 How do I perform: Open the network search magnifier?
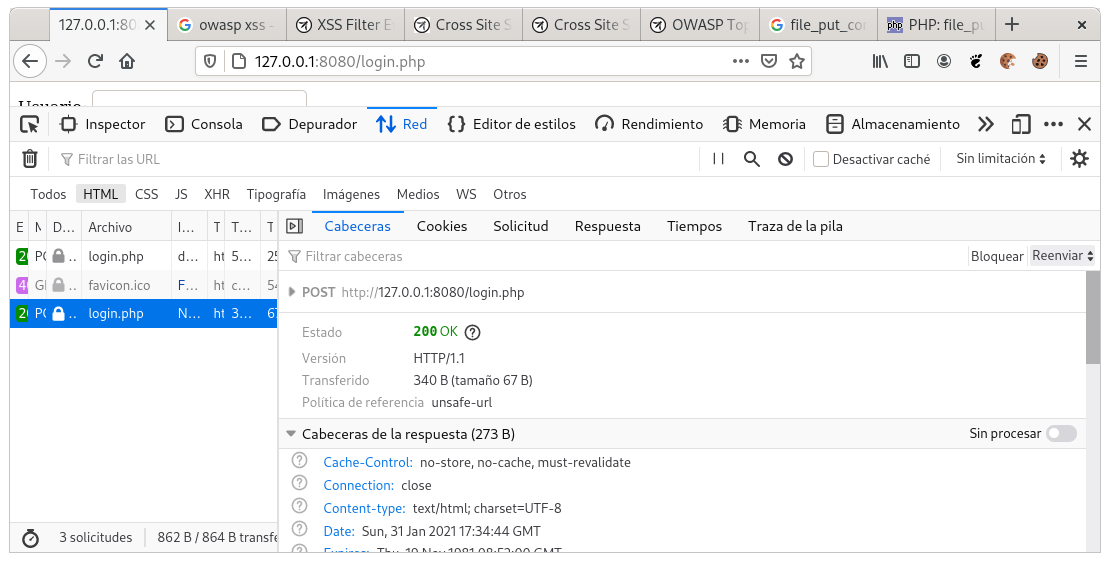pyautogui.click(x=752, y=159)
